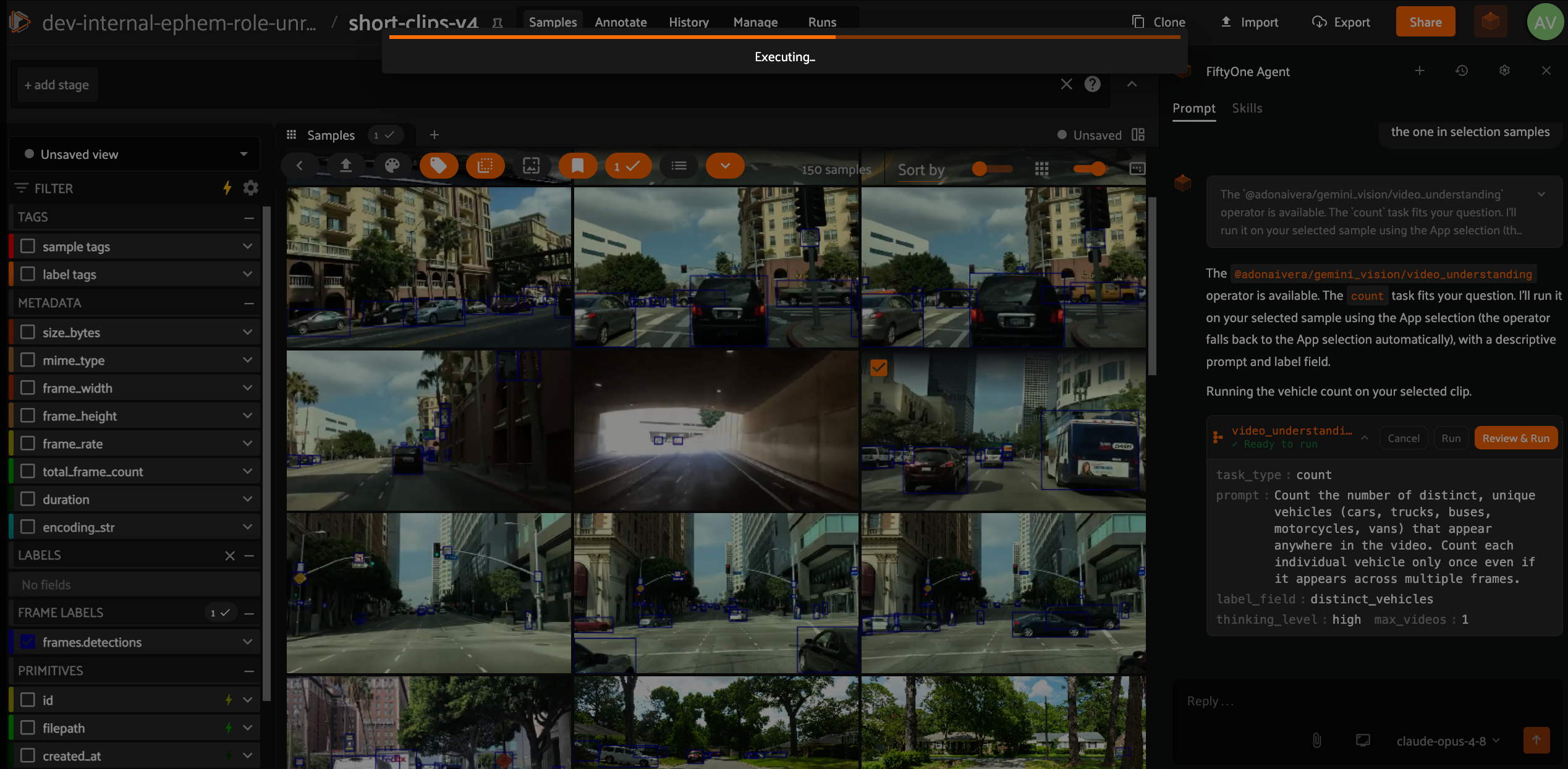Cancel the video_understanding operator
The width and height of the screenshot is (1568, 769).
coord(1404,438)
